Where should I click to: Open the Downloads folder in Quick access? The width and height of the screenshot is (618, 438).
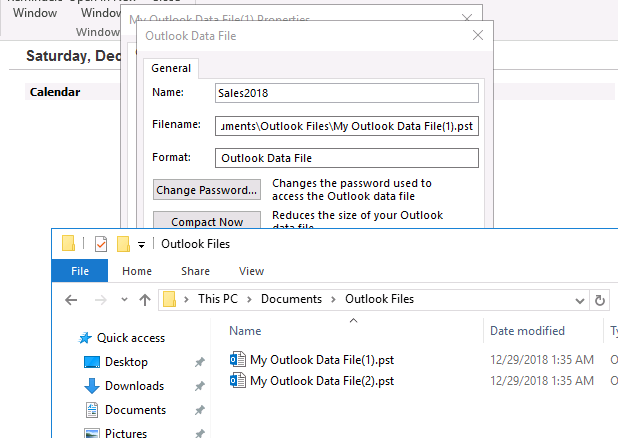coord(134,386)
